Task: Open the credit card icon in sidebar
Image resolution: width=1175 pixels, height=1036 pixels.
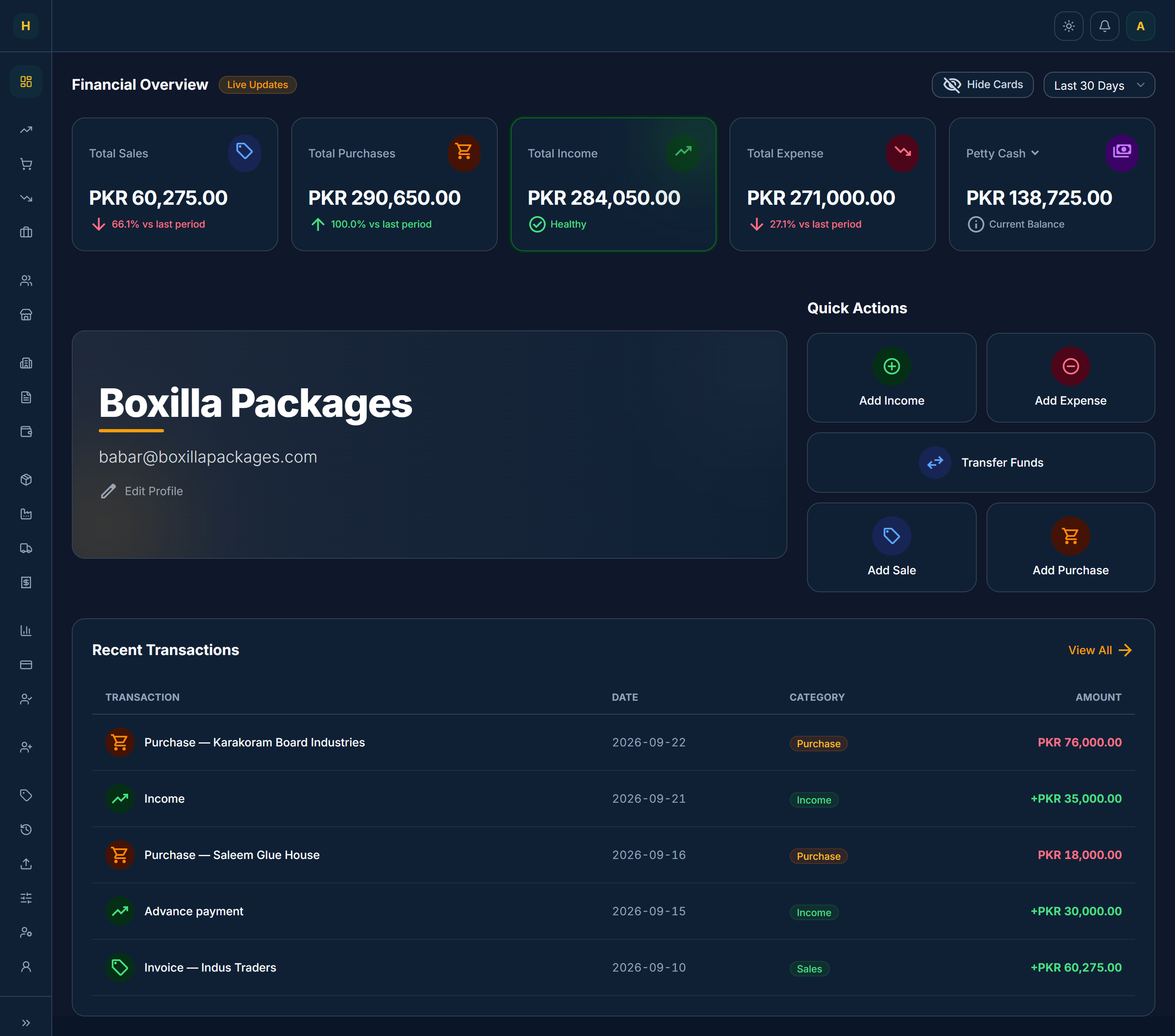Action: (x=26, y=665)
